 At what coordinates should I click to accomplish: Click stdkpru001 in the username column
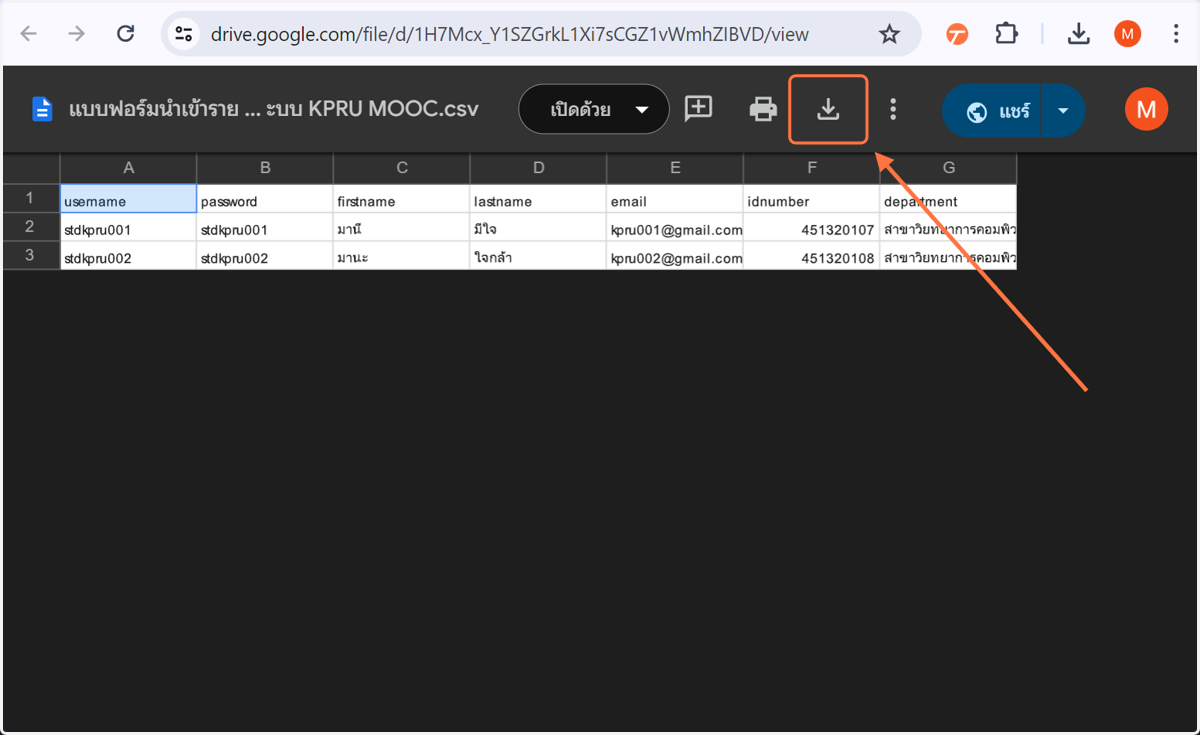pyautogui.click(x=128, y=228)
